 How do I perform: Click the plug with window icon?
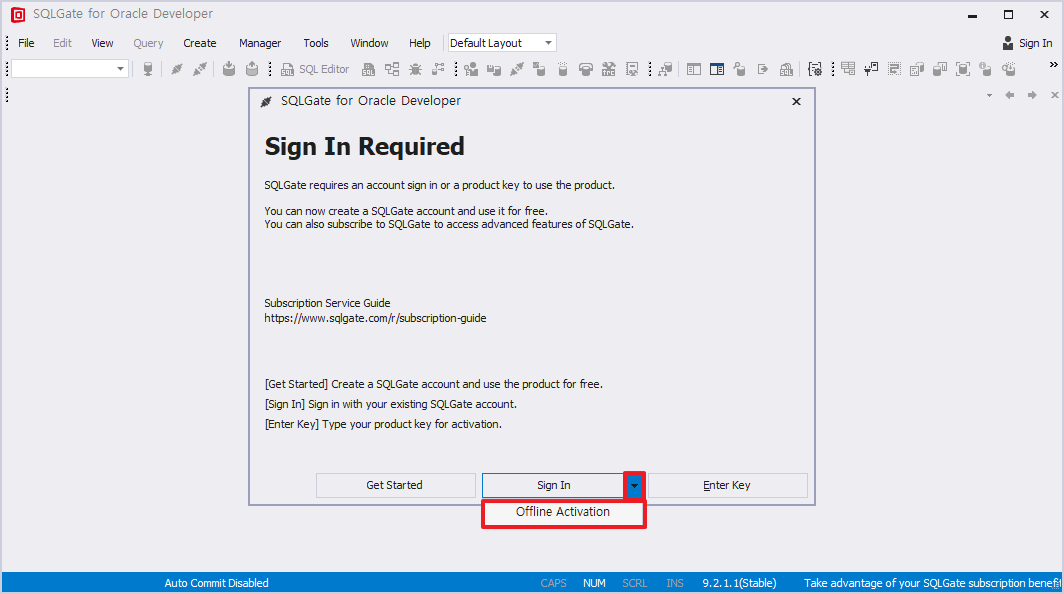point(871,69)
